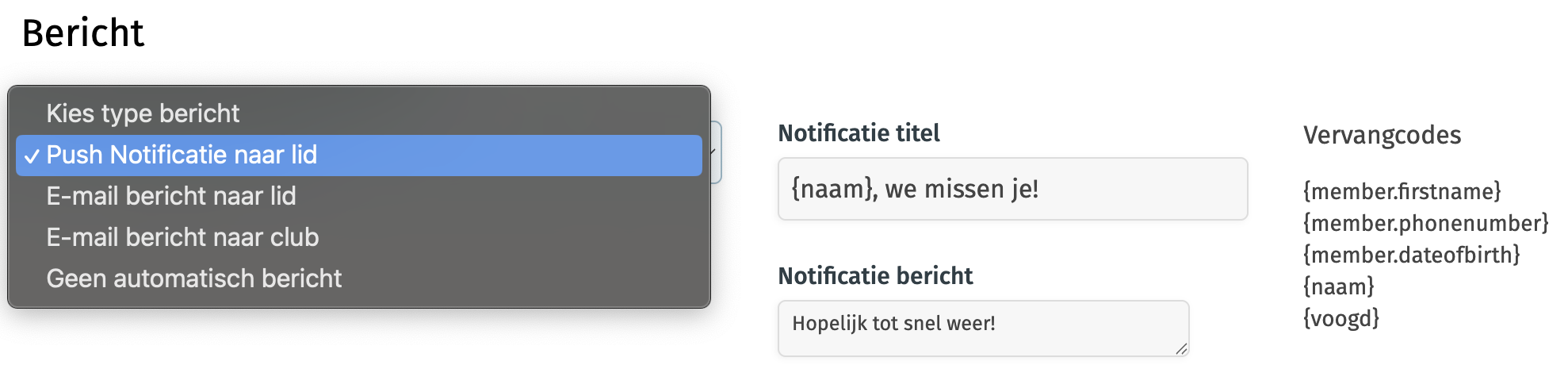Click the 'Notificatie titel' label
1568x365 pixels.
point(859,133)
